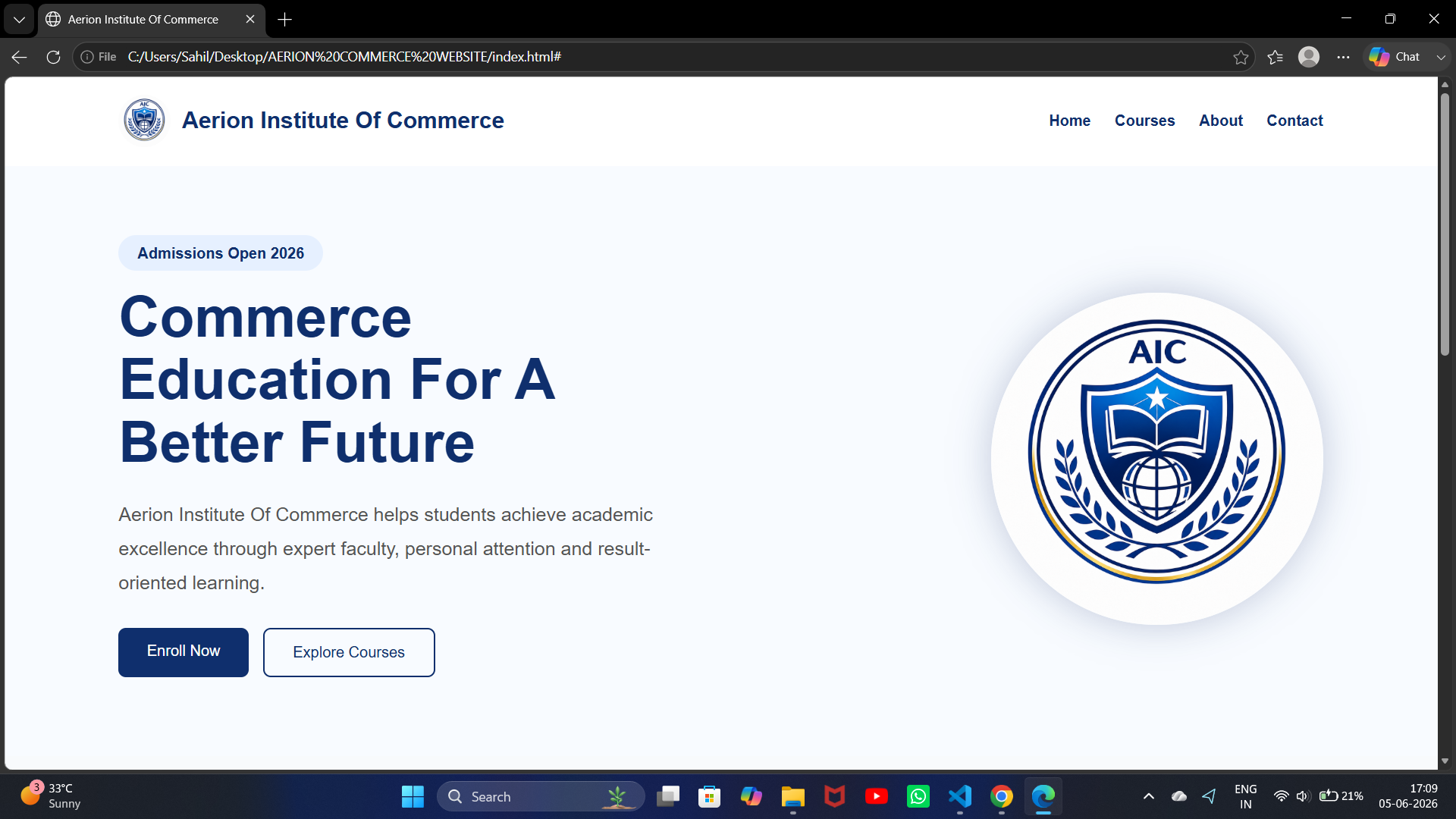Open the ENG IN language switcher
The width and height of the screenshot is (1456, 819).
(x=1246, y=797)
